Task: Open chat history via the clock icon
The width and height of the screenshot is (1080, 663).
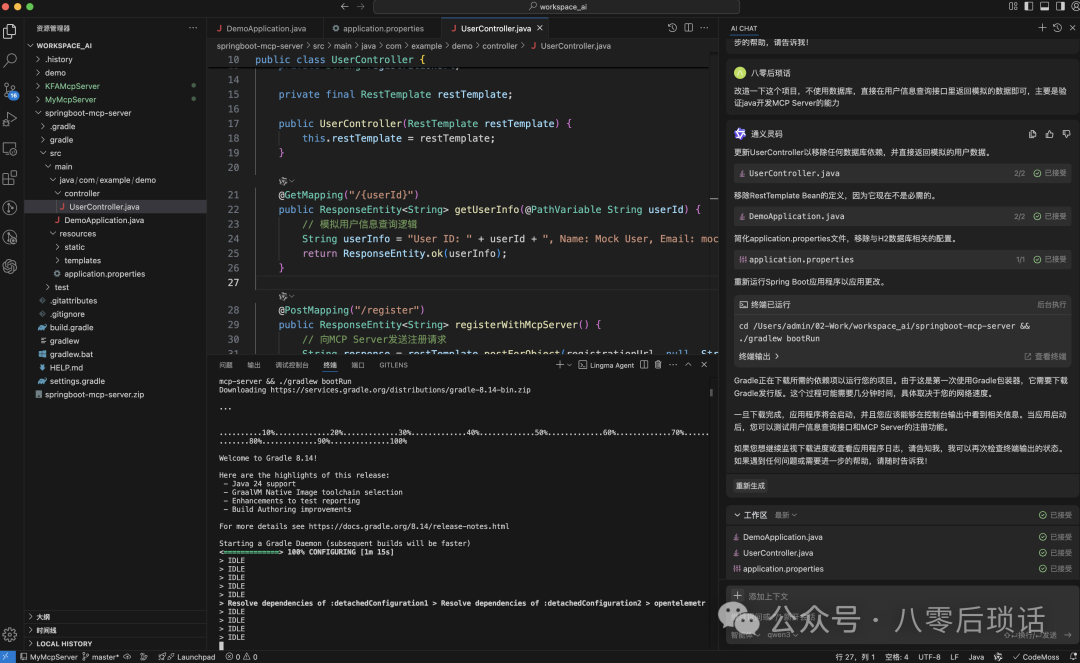Action: (x=1057, y=27)
